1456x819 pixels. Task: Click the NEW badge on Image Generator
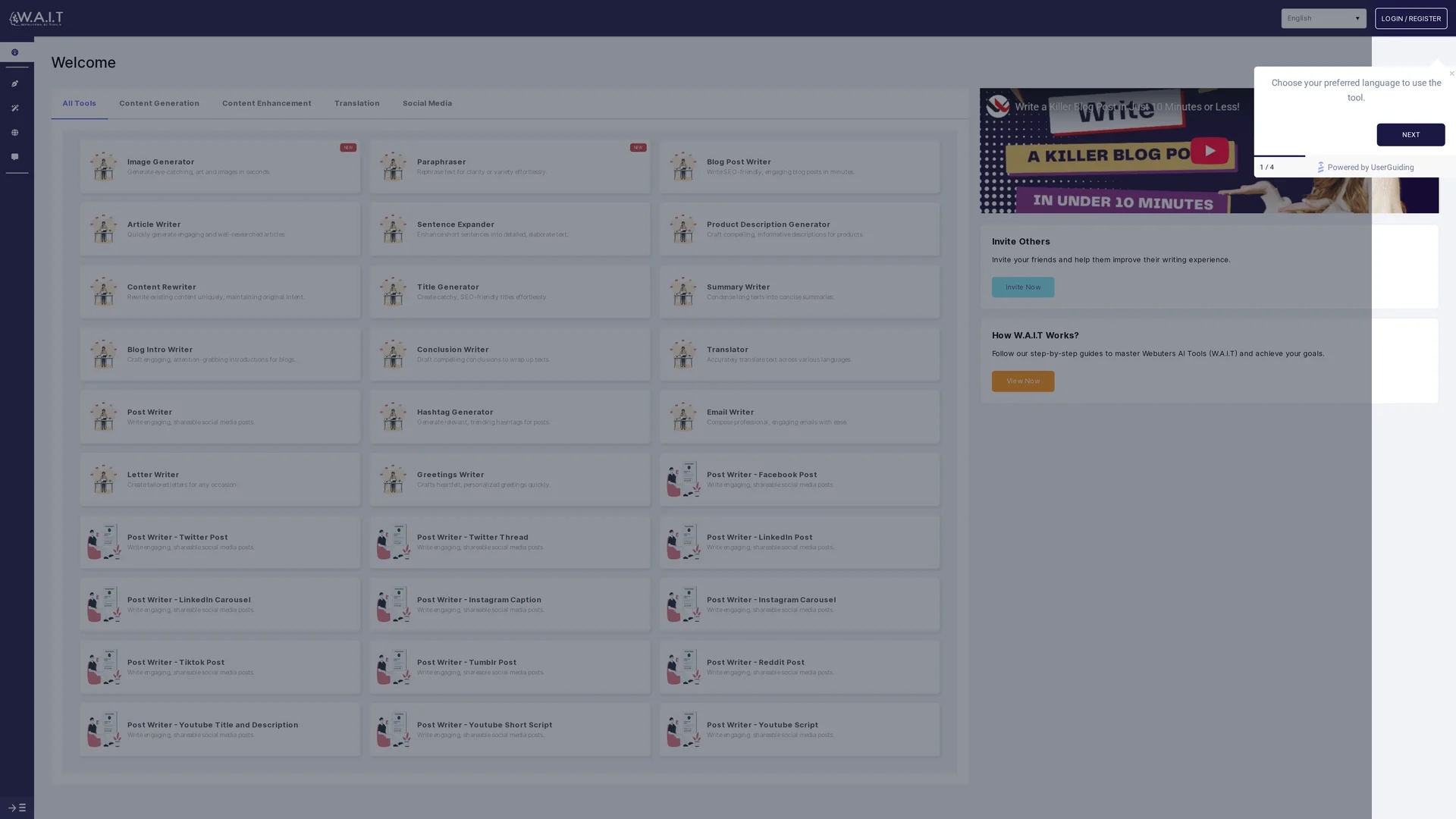[348, 148]
